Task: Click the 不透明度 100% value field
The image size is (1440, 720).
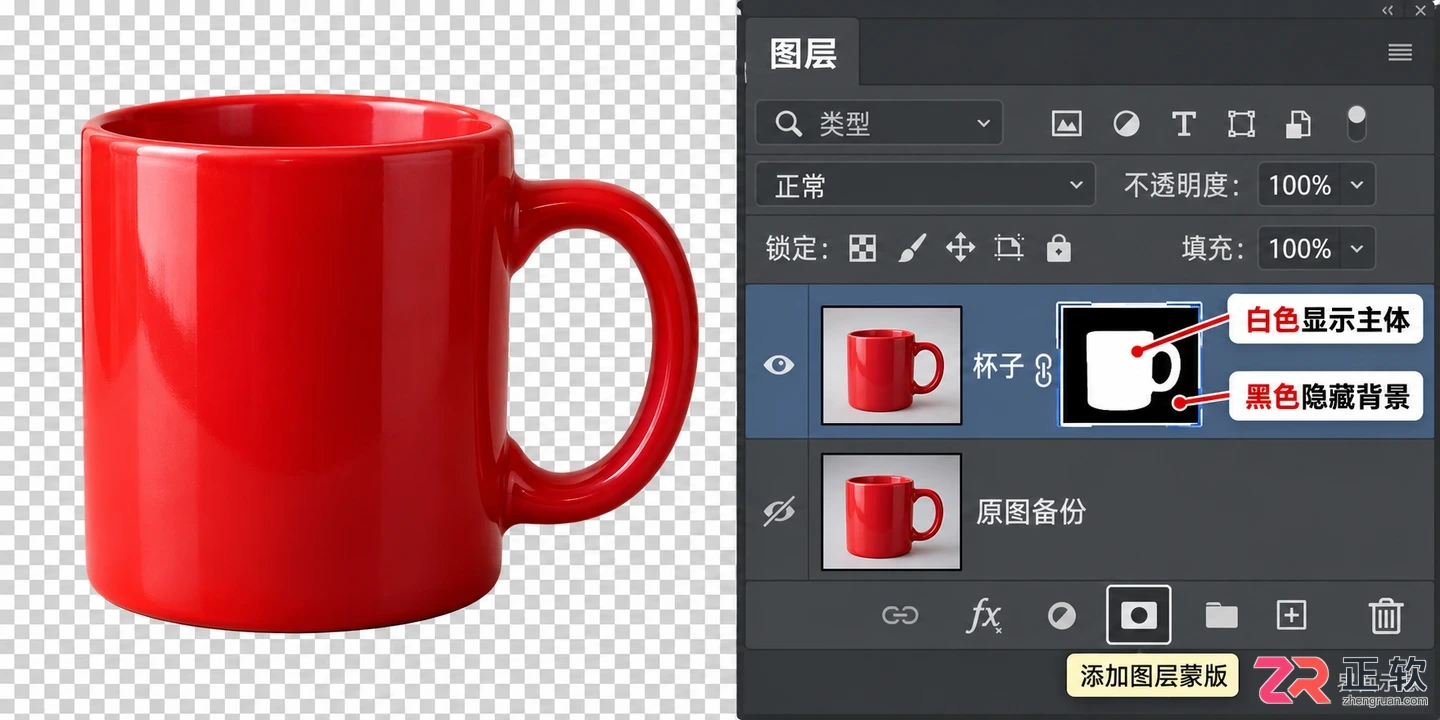Action: [1300, 186]
